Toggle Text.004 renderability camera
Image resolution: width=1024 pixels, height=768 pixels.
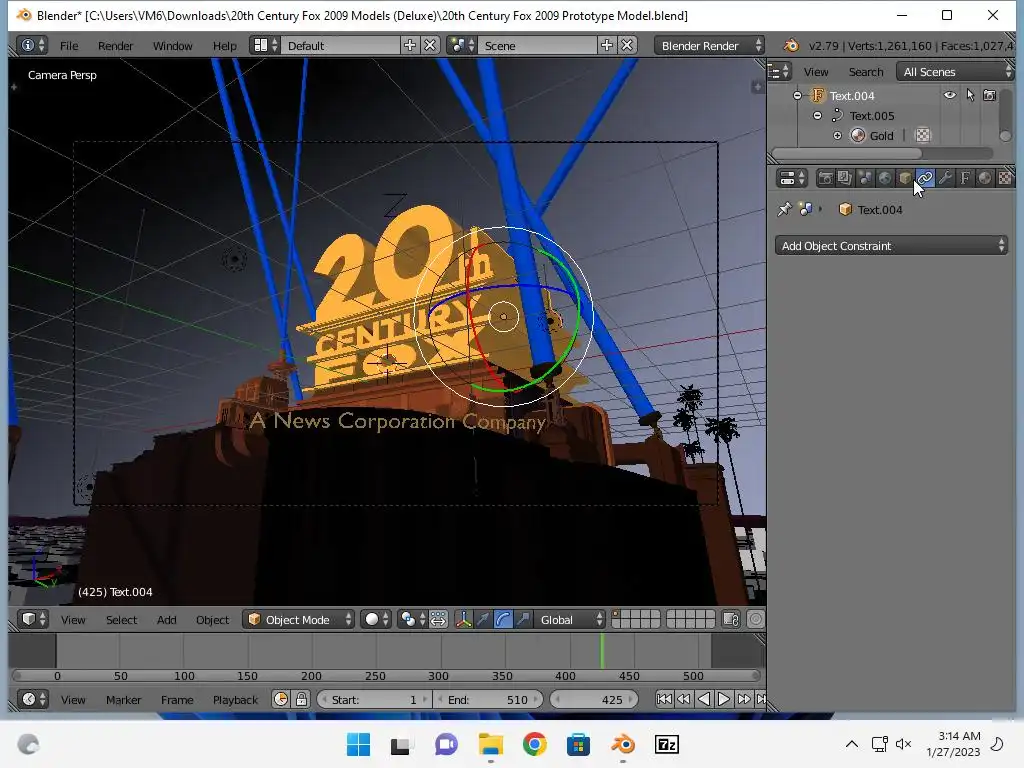pyautogui.click(x=989, y=95)
